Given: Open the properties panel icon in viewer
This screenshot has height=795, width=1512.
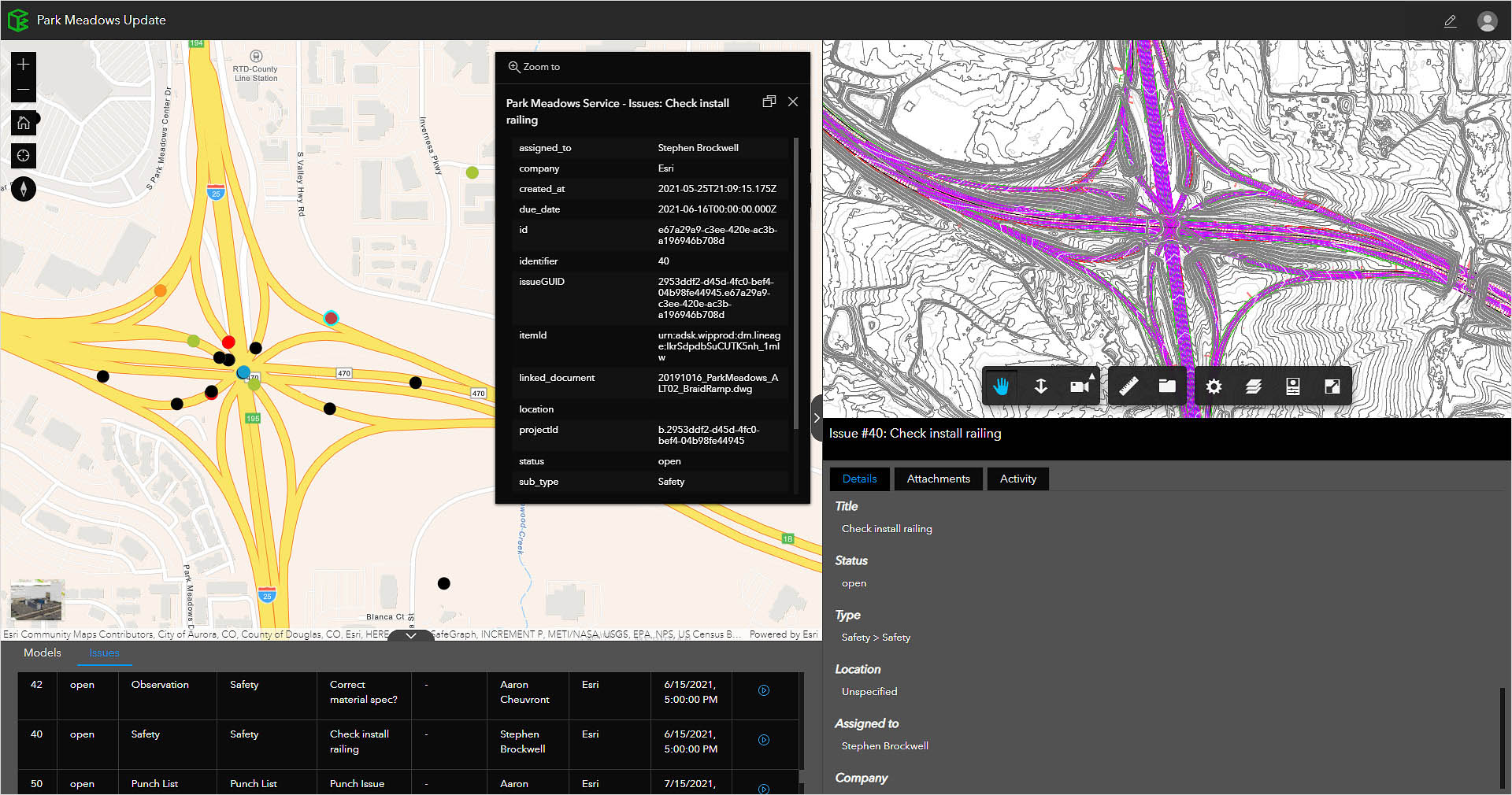Looking at the screenshot, I should 1292,386.
